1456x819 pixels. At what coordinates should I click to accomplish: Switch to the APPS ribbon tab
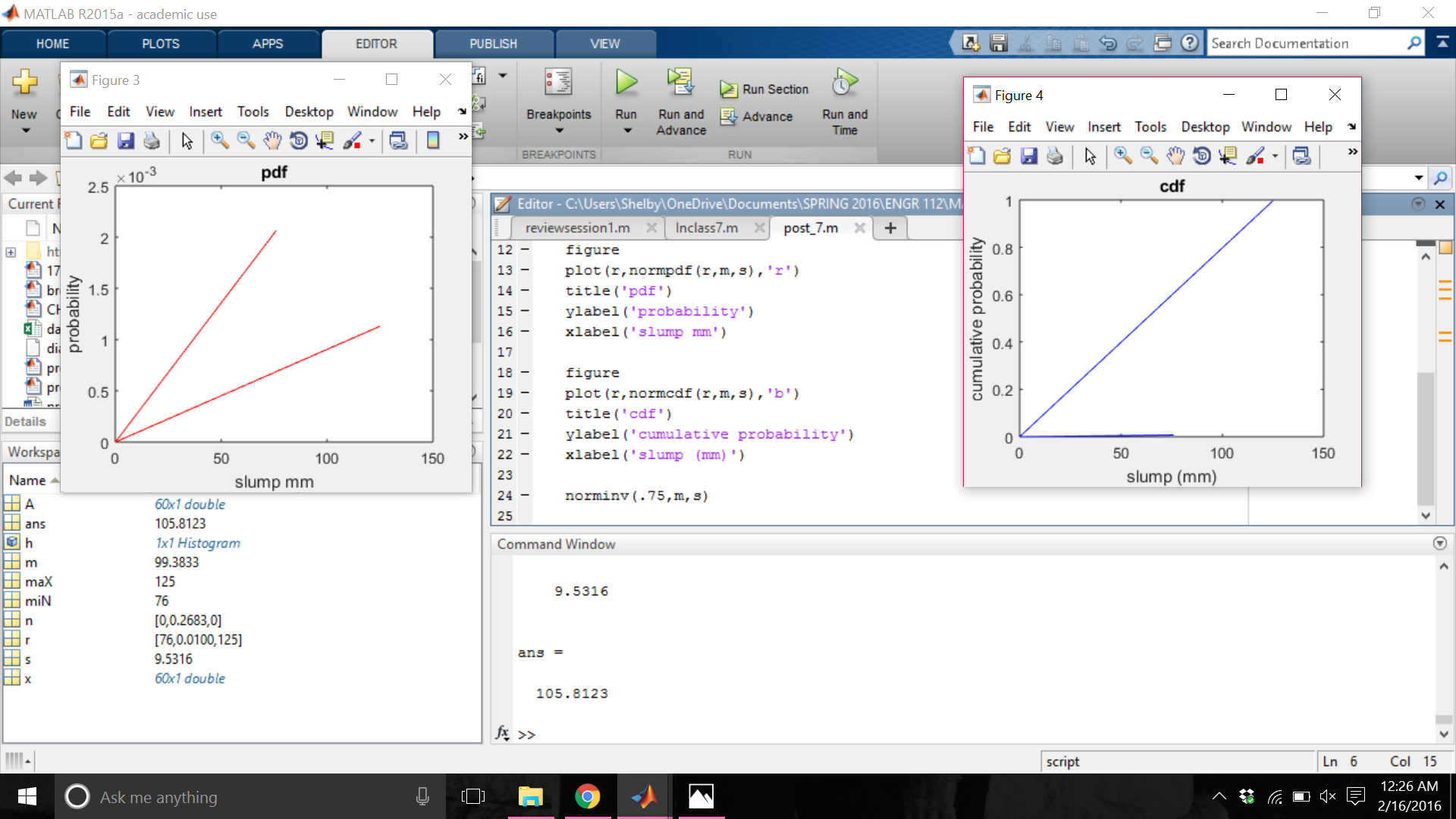[x=266, y=43]
